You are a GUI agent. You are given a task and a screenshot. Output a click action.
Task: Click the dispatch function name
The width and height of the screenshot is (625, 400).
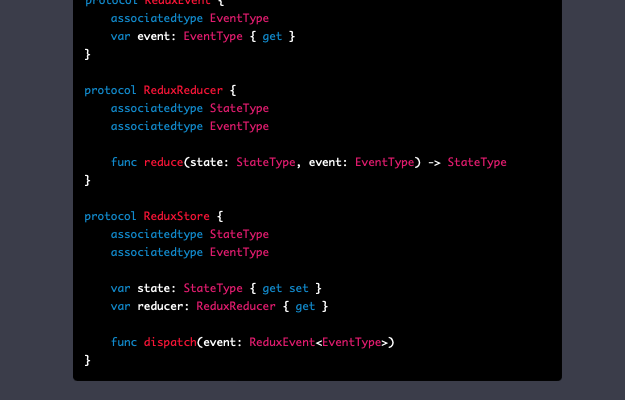coord(169,342)
